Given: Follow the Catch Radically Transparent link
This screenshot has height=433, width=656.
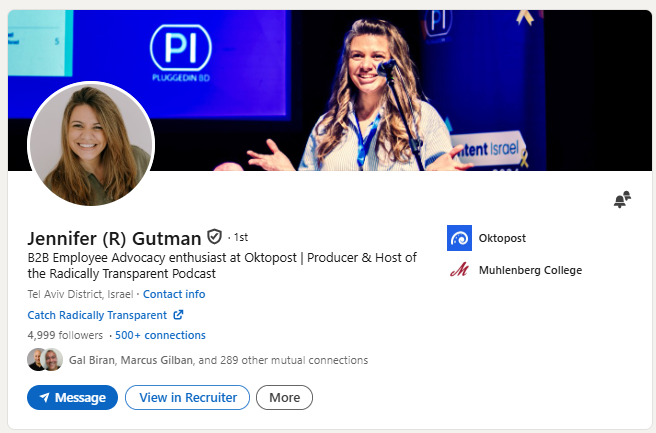Looking at the screenshot, I should point(97,315).
